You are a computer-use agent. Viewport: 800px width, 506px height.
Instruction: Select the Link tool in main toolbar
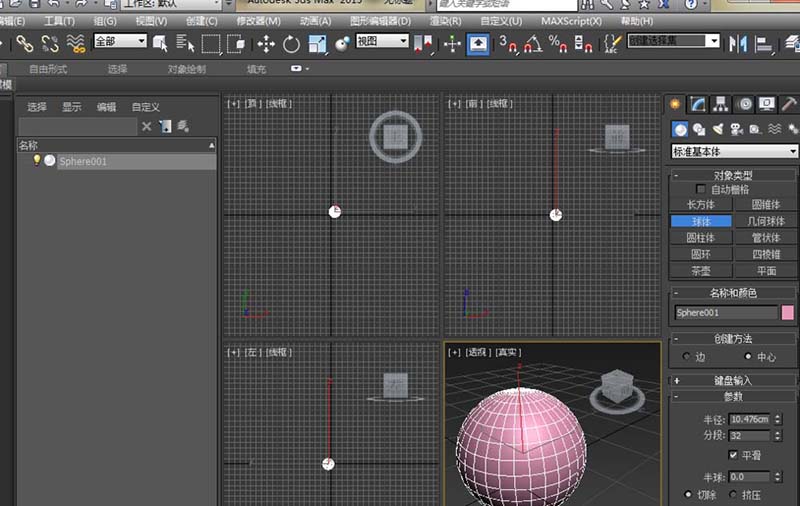(x=24, y=44)
